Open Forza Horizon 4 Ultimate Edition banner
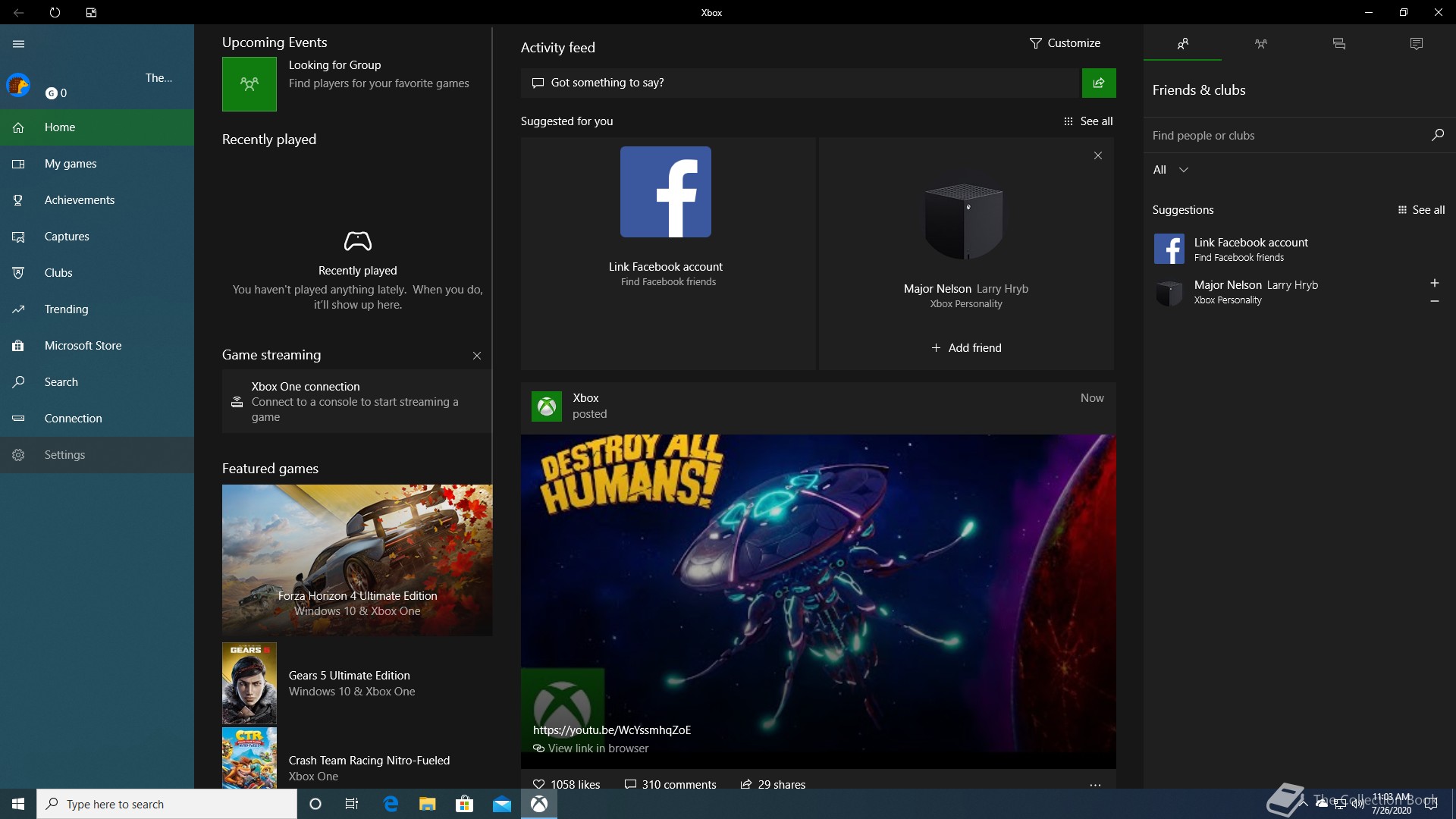This screenshot has width=1456, height=819. pos(357,560)
